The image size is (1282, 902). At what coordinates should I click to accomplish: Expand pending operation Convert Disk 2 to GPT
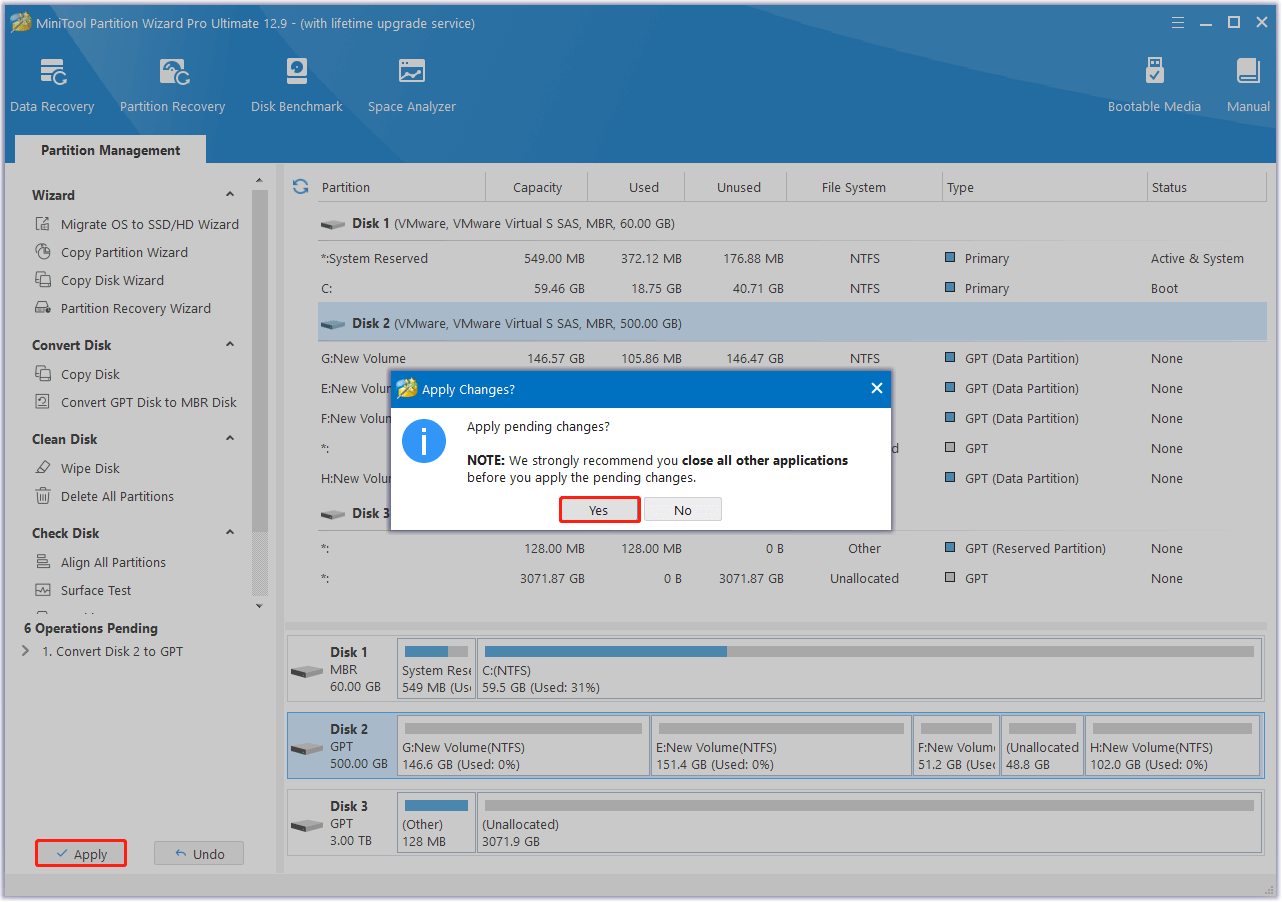point(26,651)
